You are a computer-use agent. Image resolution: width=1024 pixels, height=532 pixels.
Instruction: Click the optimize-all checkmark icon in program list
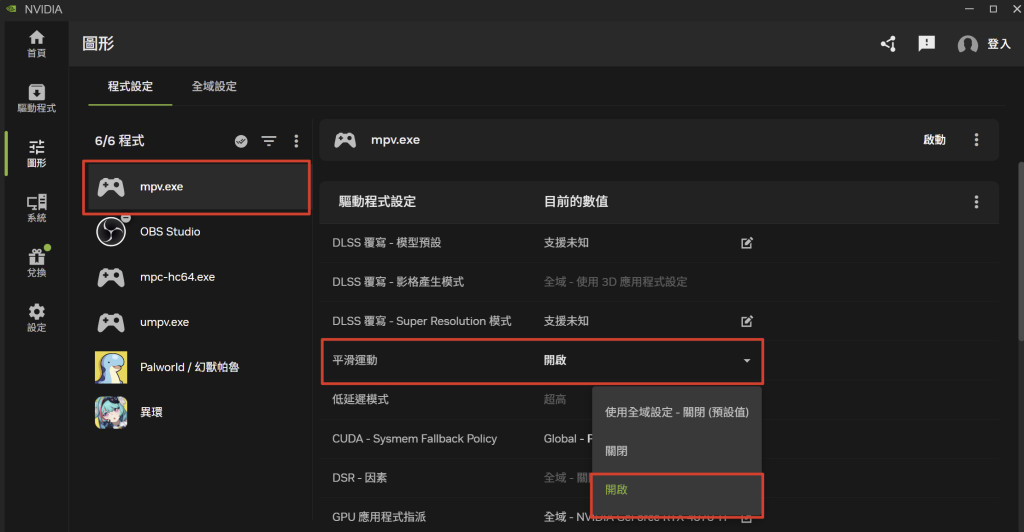pos(241,141)
